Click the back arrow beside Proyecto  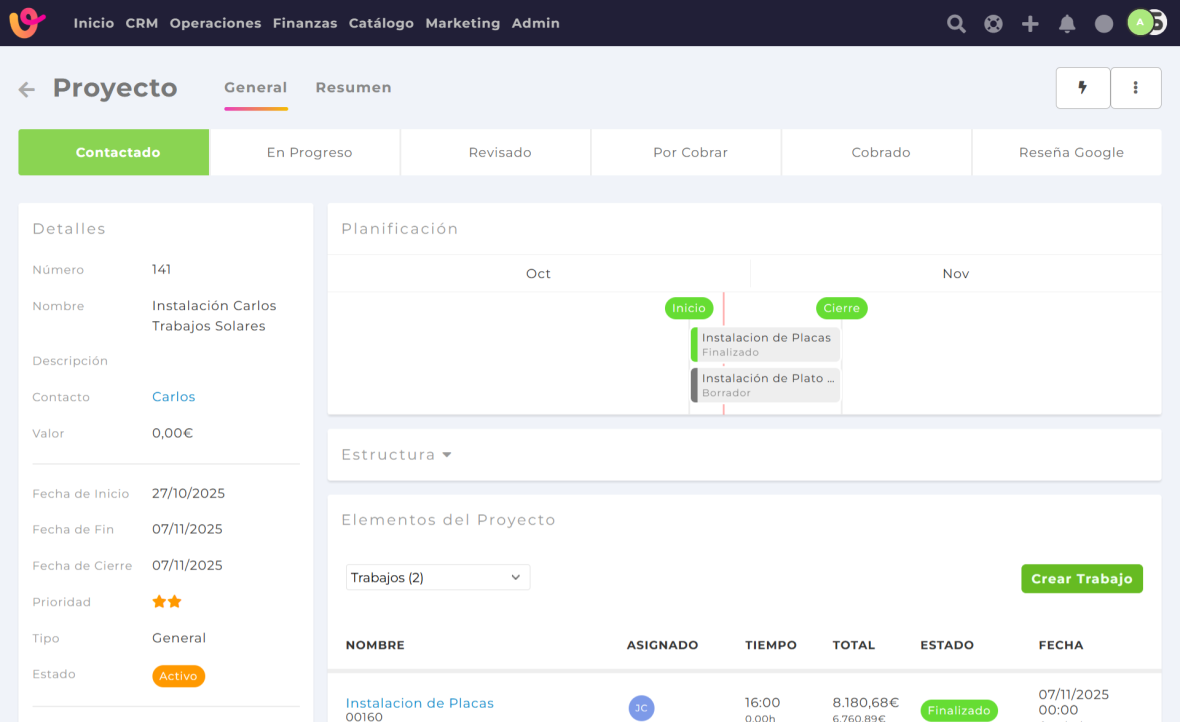27,90
